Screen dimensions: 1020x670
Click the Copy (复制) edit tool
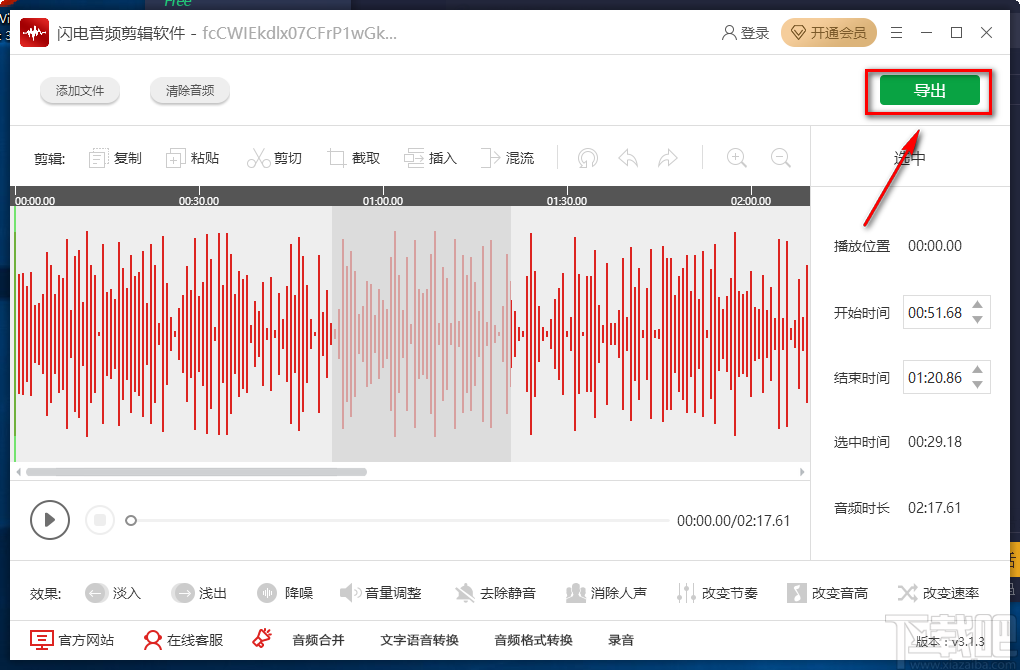point(115,158)
